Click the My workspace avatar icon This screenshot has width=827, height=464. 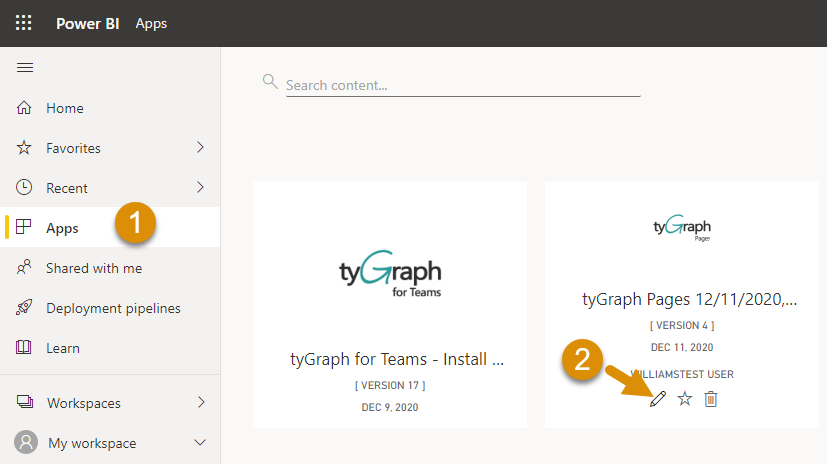[25, 442]
